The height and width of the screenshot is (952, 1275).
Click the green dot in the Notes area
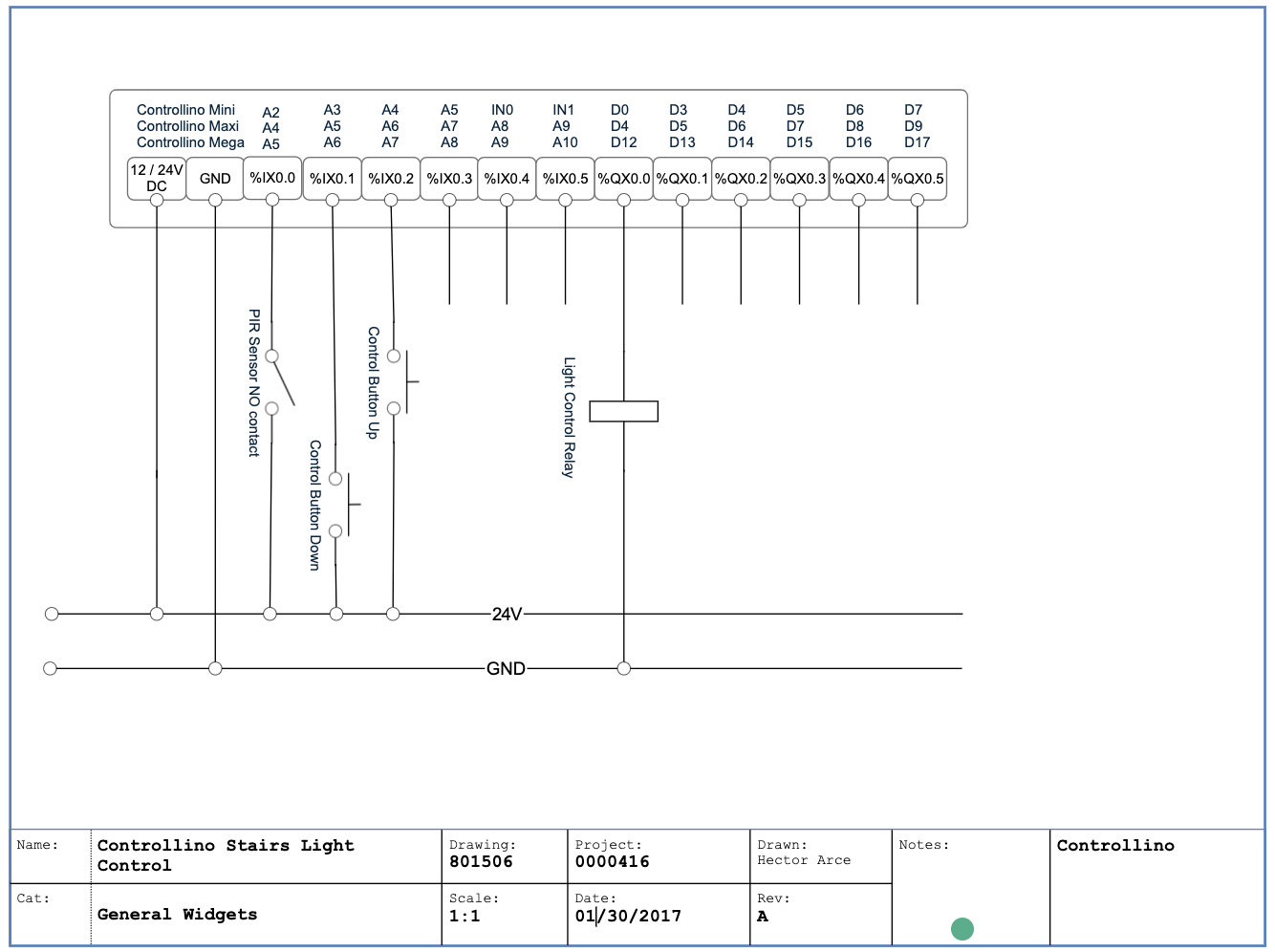point(962,928)
